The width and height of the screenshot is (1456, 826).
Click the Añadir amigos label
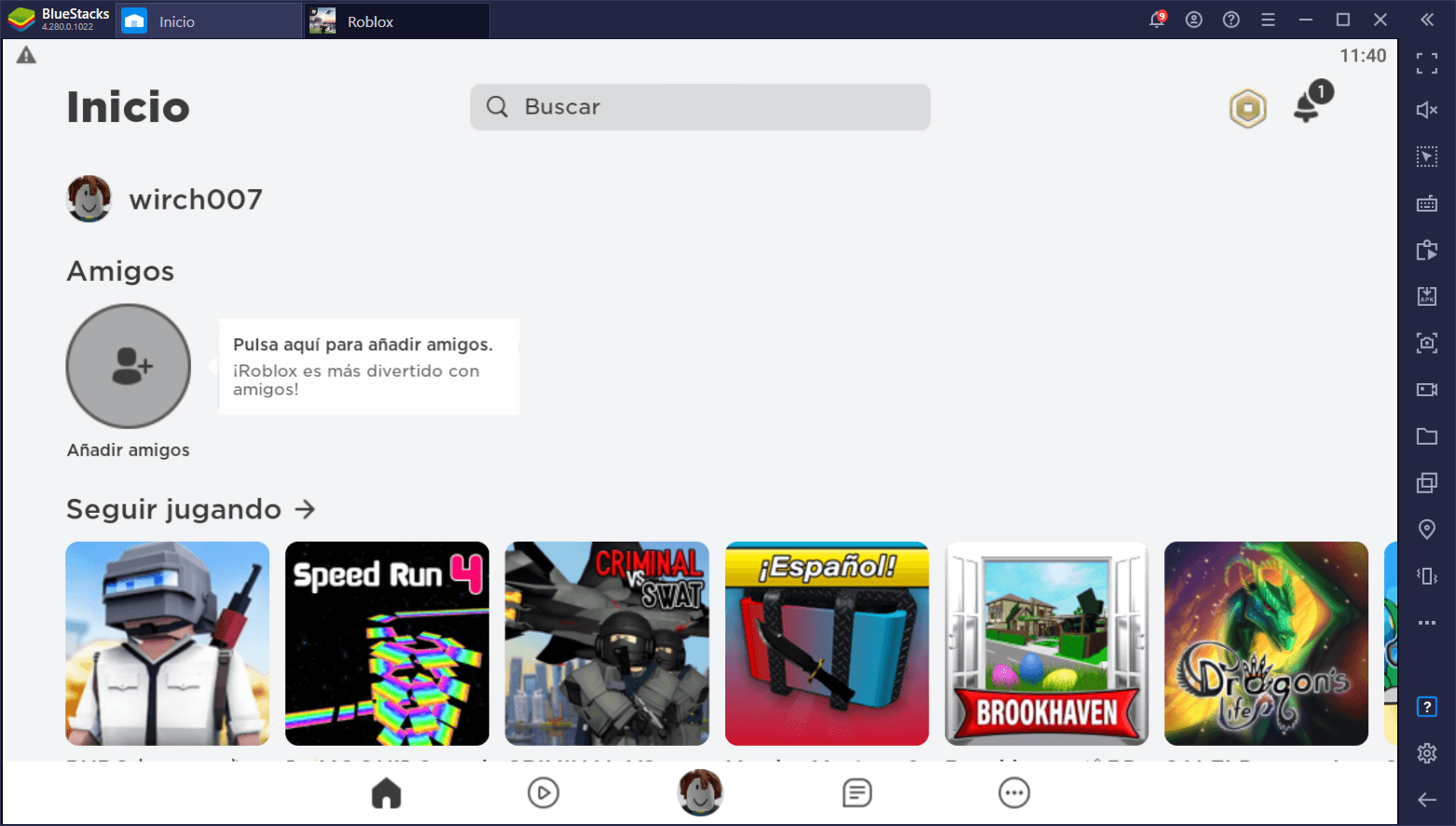[129, 450]
